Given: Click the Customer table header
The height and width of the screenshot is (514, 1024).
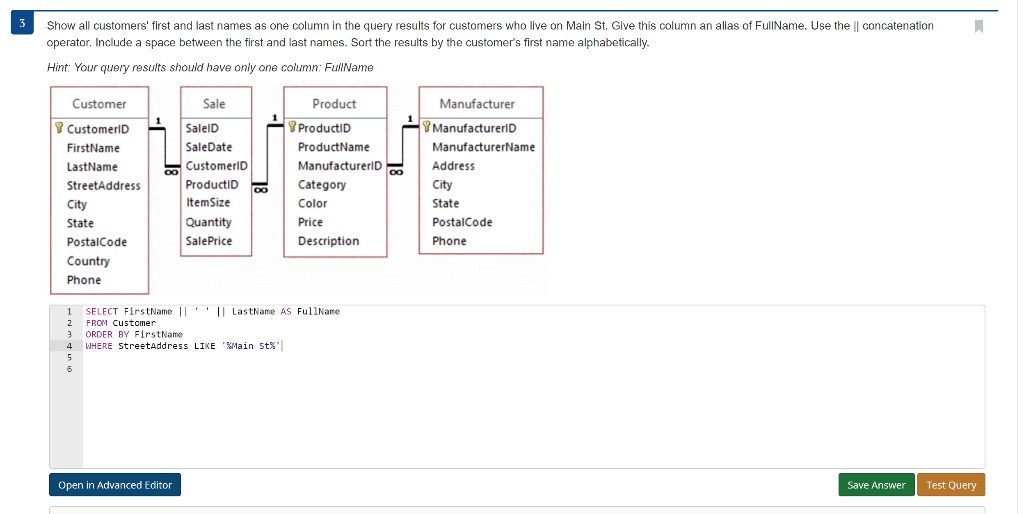Looking at the screenshot, I should 99,103.
